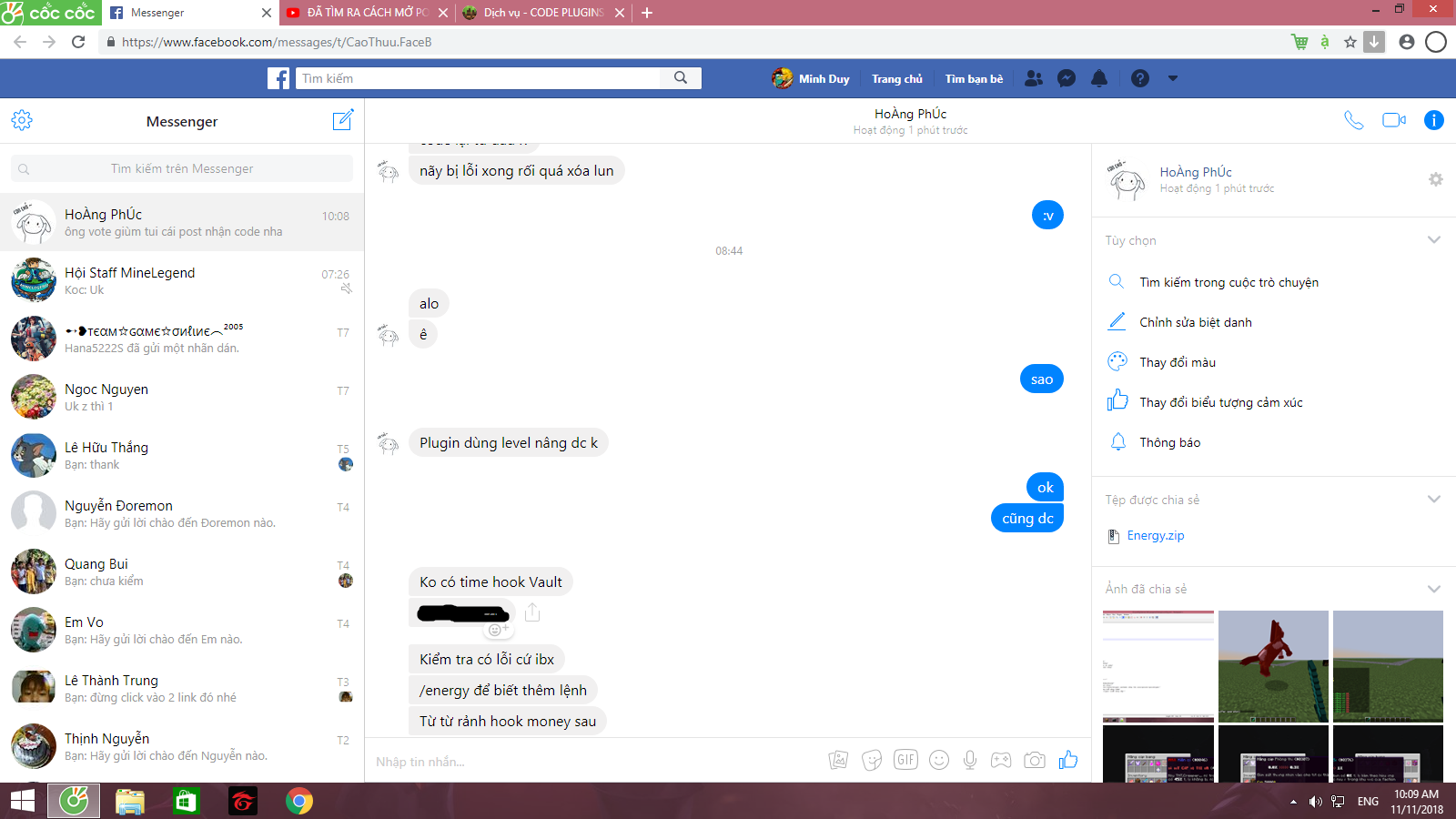Open Windows Start menu
1456x819 pixels.
click(x=22, y=801)
